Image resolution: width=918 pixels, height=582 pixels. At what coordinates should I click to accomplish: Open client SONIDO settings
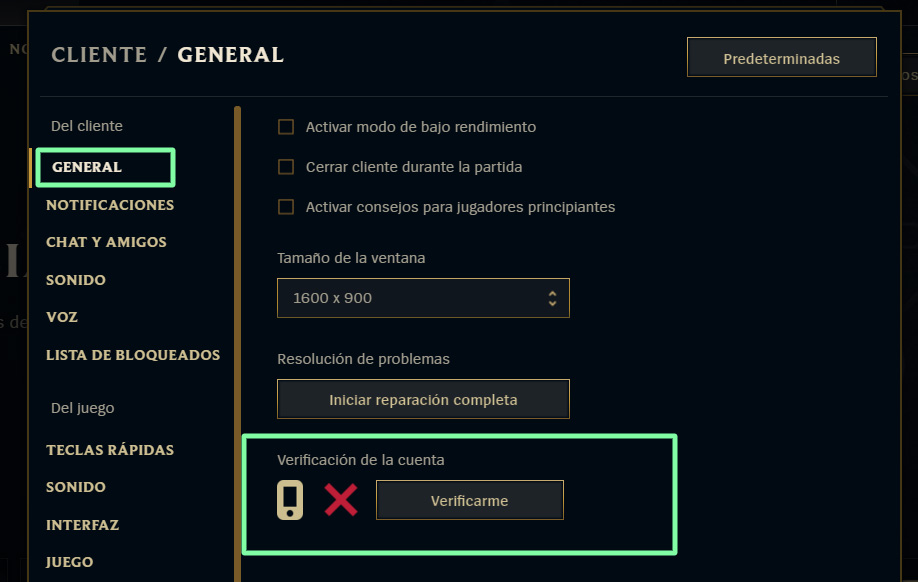click(x=76, y=280)
